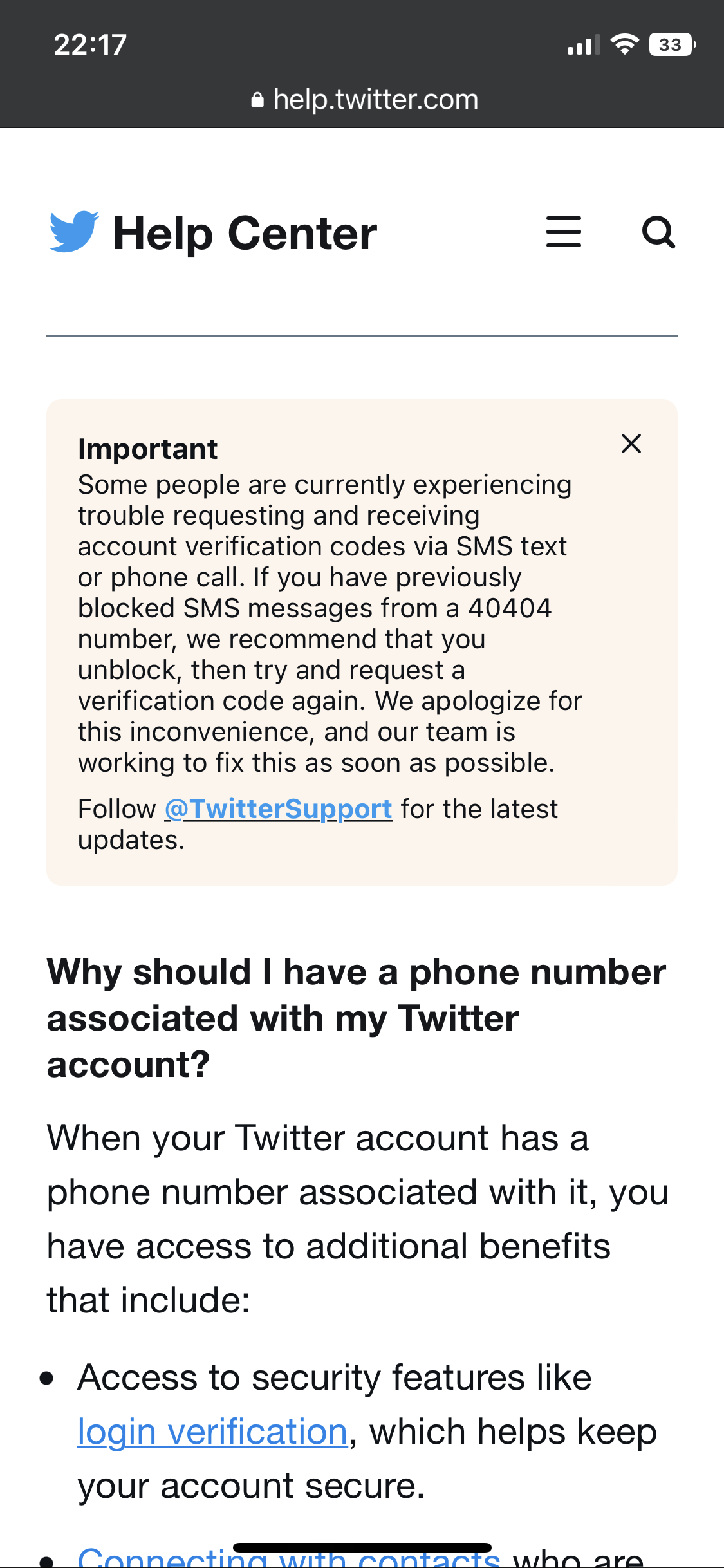Tap the padlock icon in address bar
The image size is (724, 1568).
[x=257, y=100]
